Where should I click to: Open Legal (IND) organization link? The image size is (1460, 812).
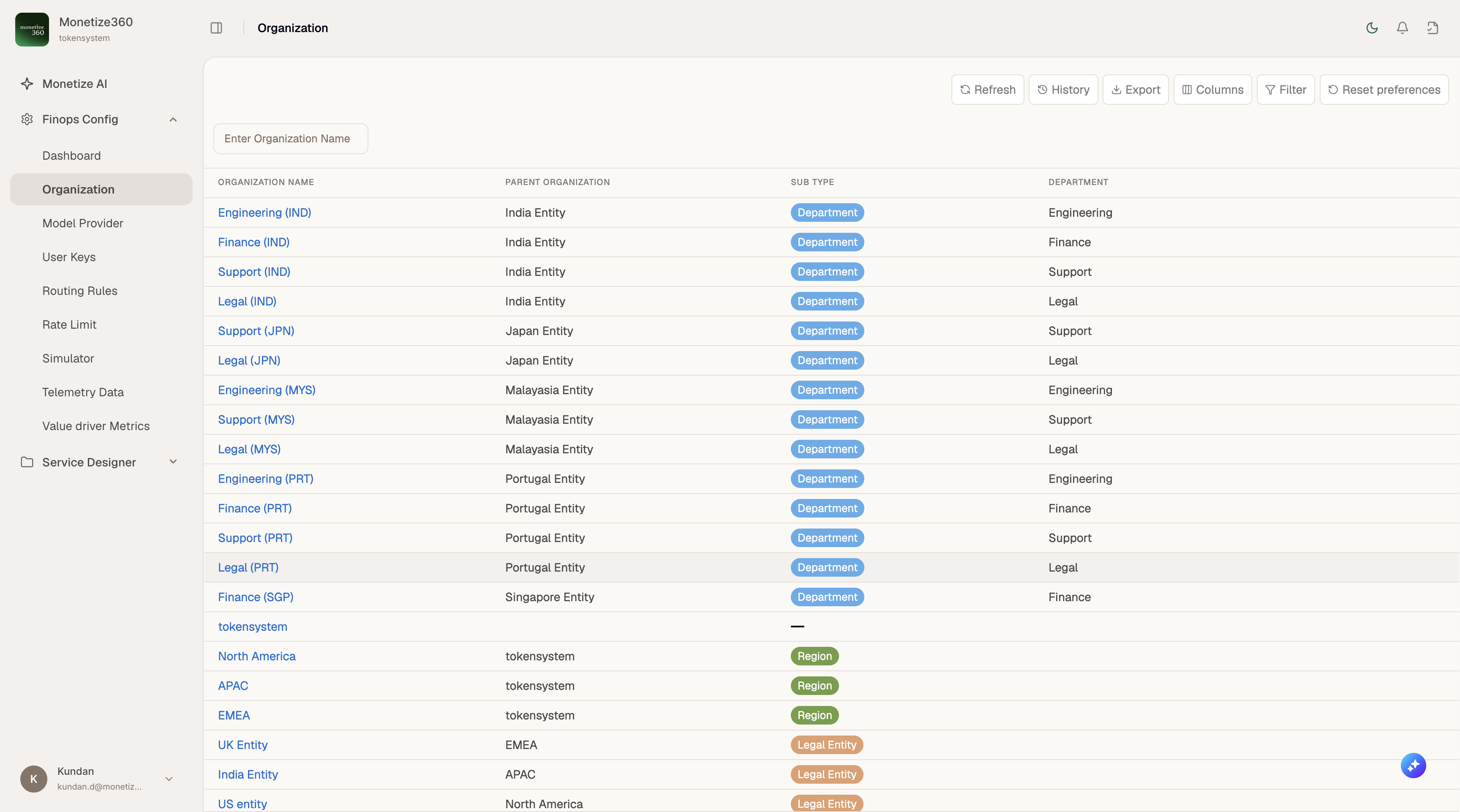(x=247, y=301)
